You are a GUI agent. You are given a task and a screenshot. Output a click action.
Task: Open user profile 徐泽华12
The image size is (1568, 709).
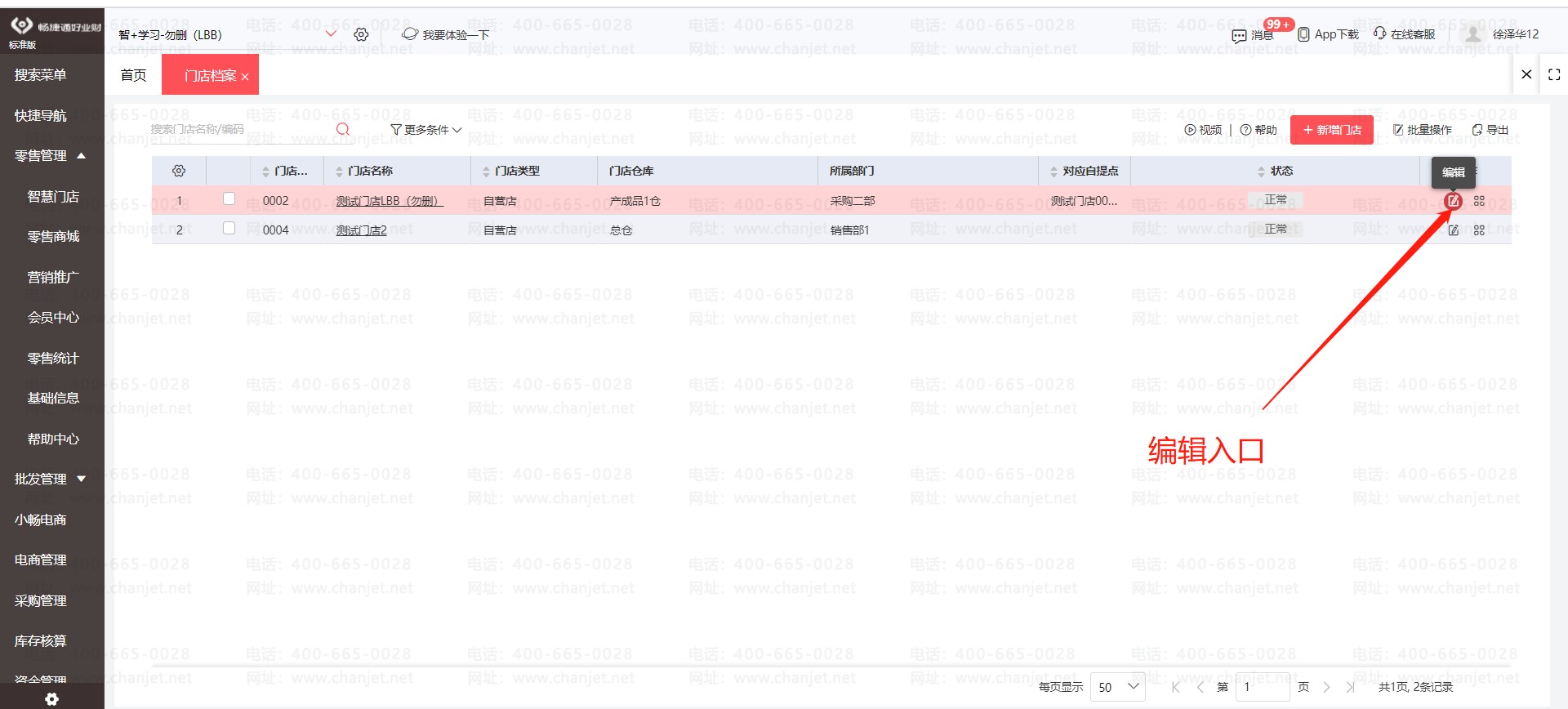pos(1499,34)
